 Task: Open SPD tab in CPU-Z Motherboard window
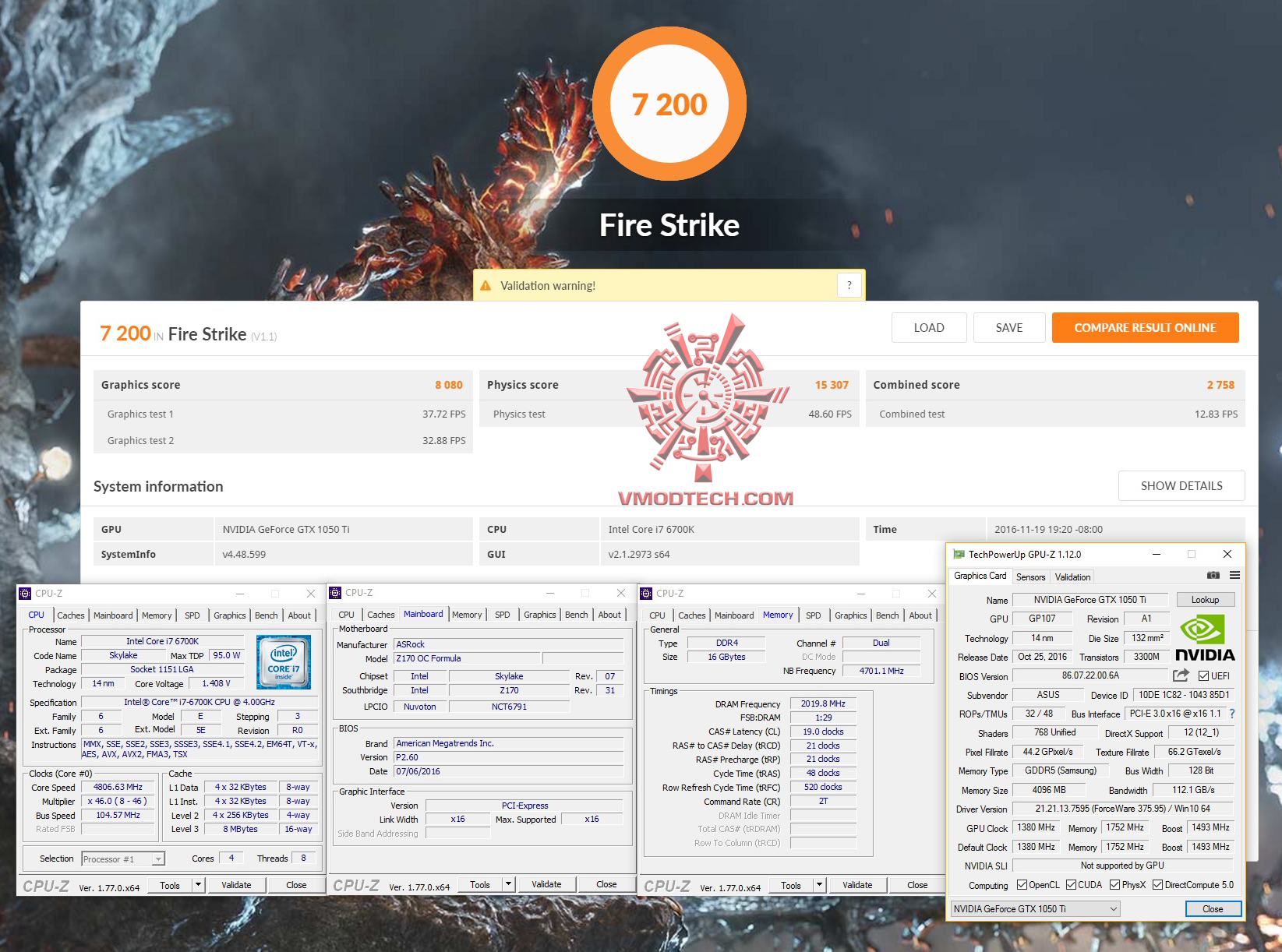(503, 615)
